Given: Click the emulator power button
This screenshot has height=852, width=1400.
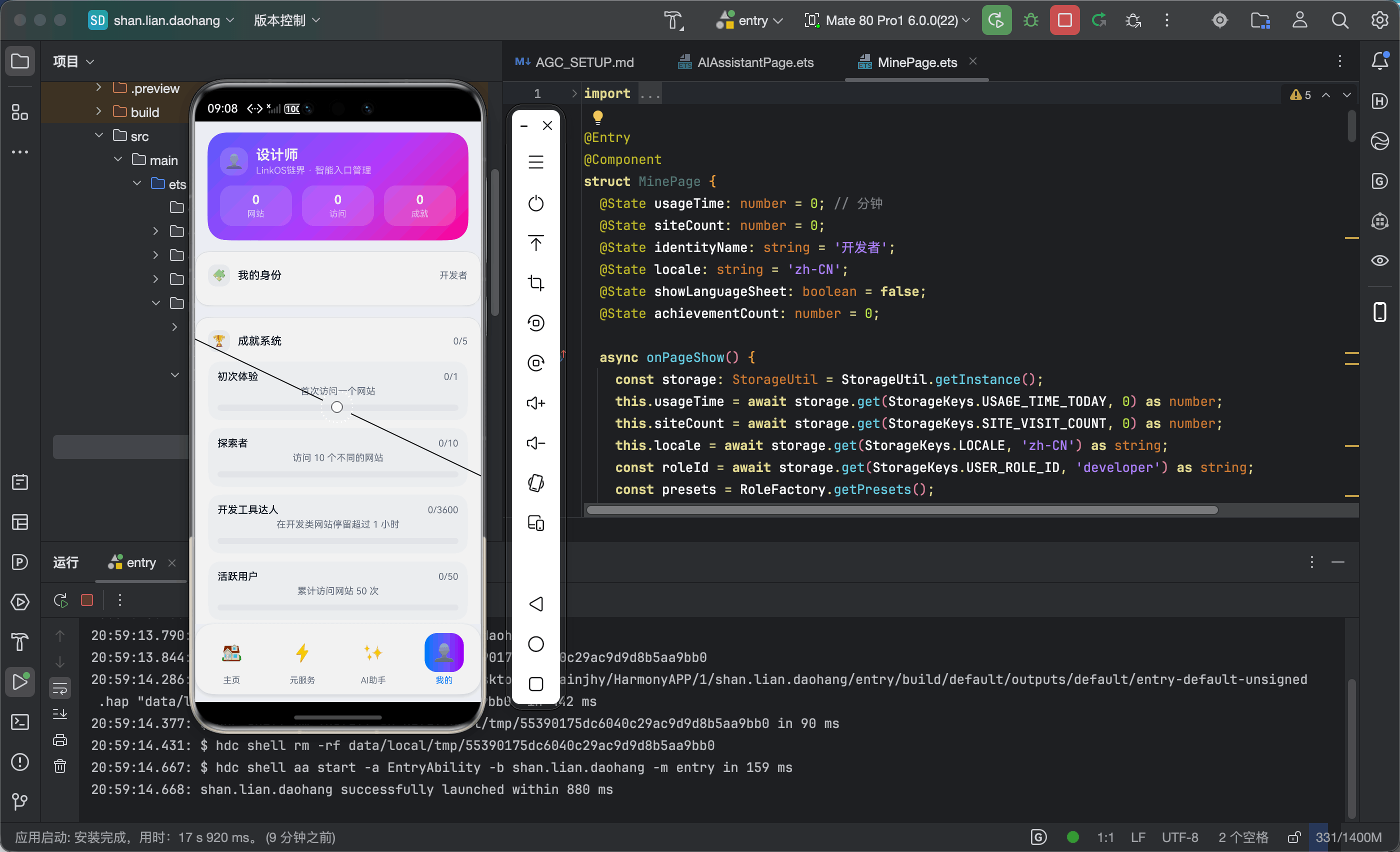Looking at the screenshot, I should point(536,203).
